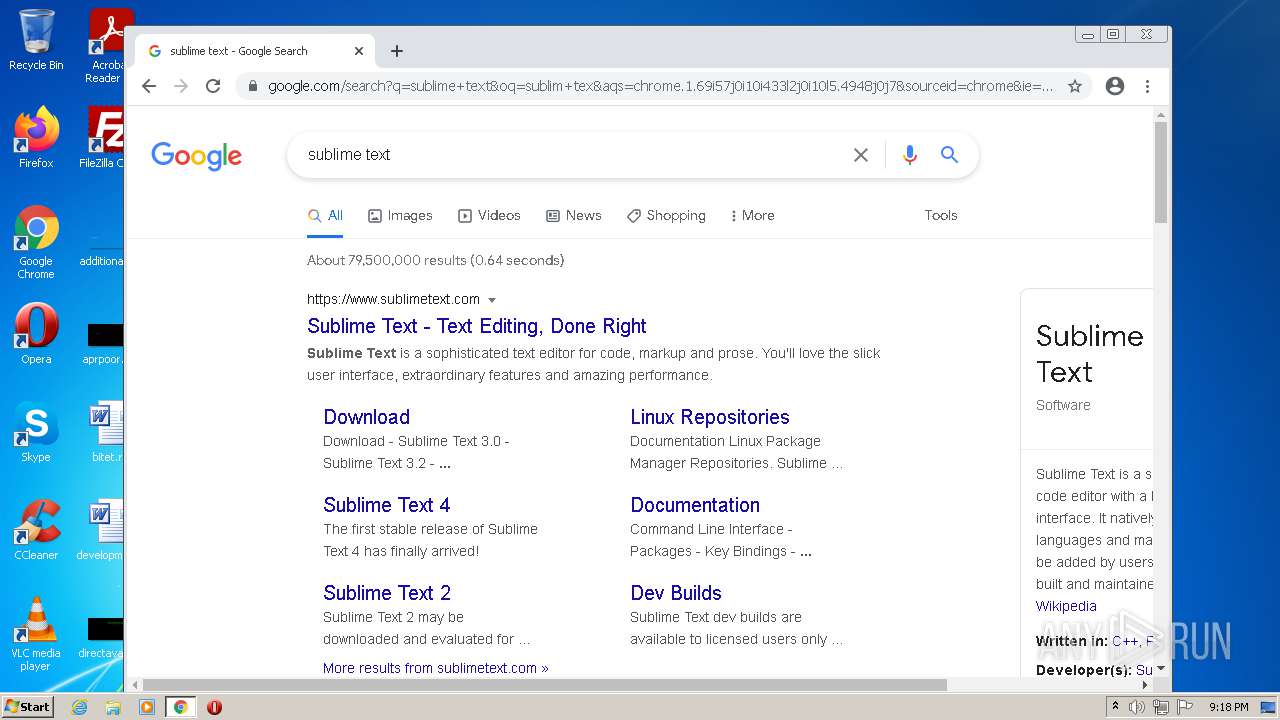This screenshot has height=720, width=1280.
Task: Switch to the News tab
Action: coord(574,216)
